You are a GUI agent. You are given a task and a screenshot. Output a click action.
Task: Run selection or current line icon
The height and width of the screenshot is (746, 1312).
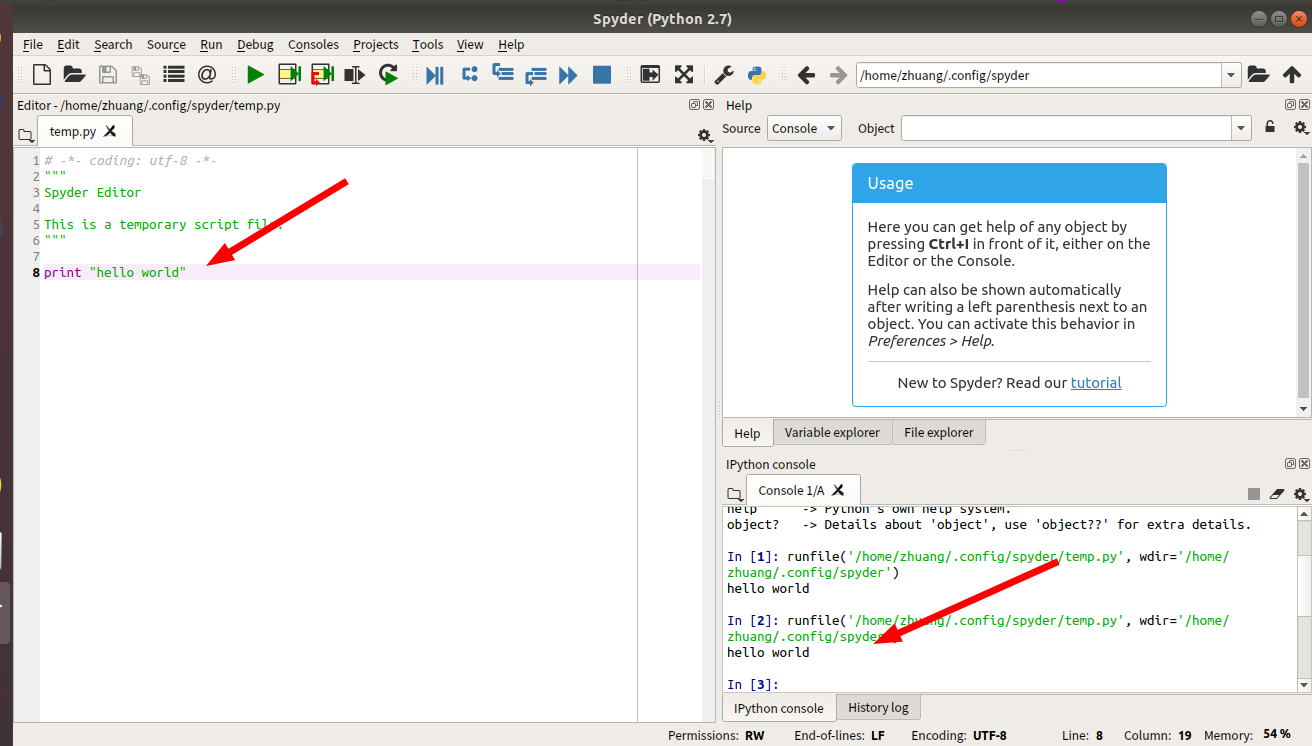355,74
